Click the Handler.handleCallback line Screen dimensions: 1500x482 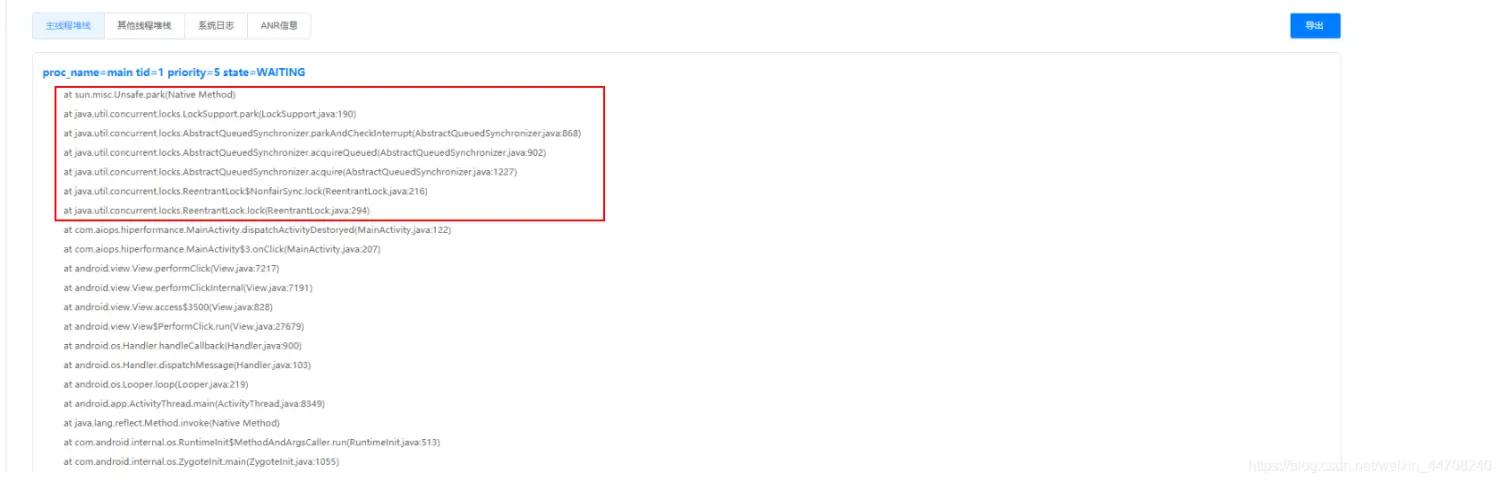tap(182, 346)
